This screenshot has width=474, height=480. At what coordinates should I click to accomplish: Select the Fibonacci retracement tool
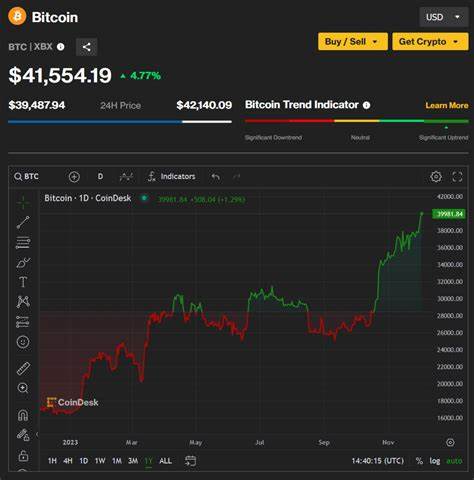click(x=23, y=243)
